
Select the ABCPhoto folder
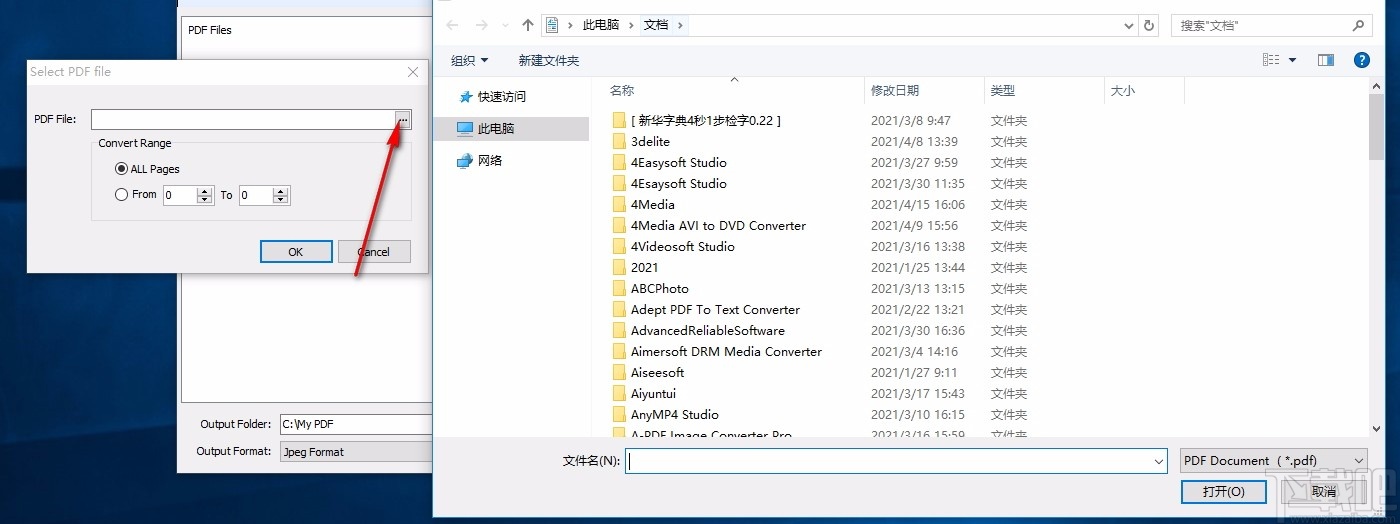click(660, 289)
